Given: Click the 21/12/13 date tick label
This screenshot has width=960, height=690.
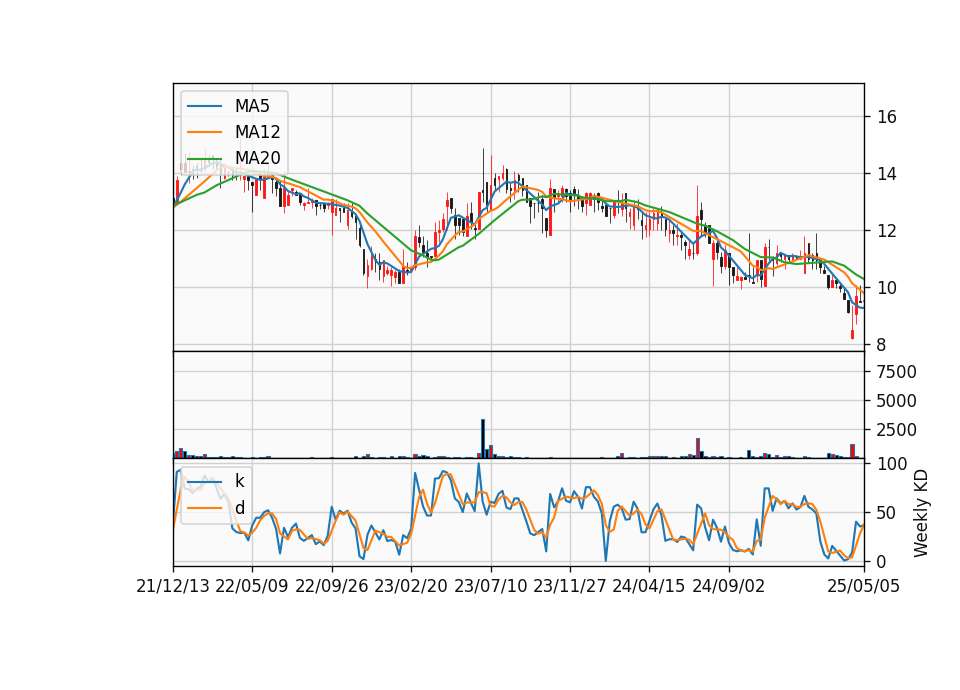Looking at the screenshot, I should click(173, 586).
